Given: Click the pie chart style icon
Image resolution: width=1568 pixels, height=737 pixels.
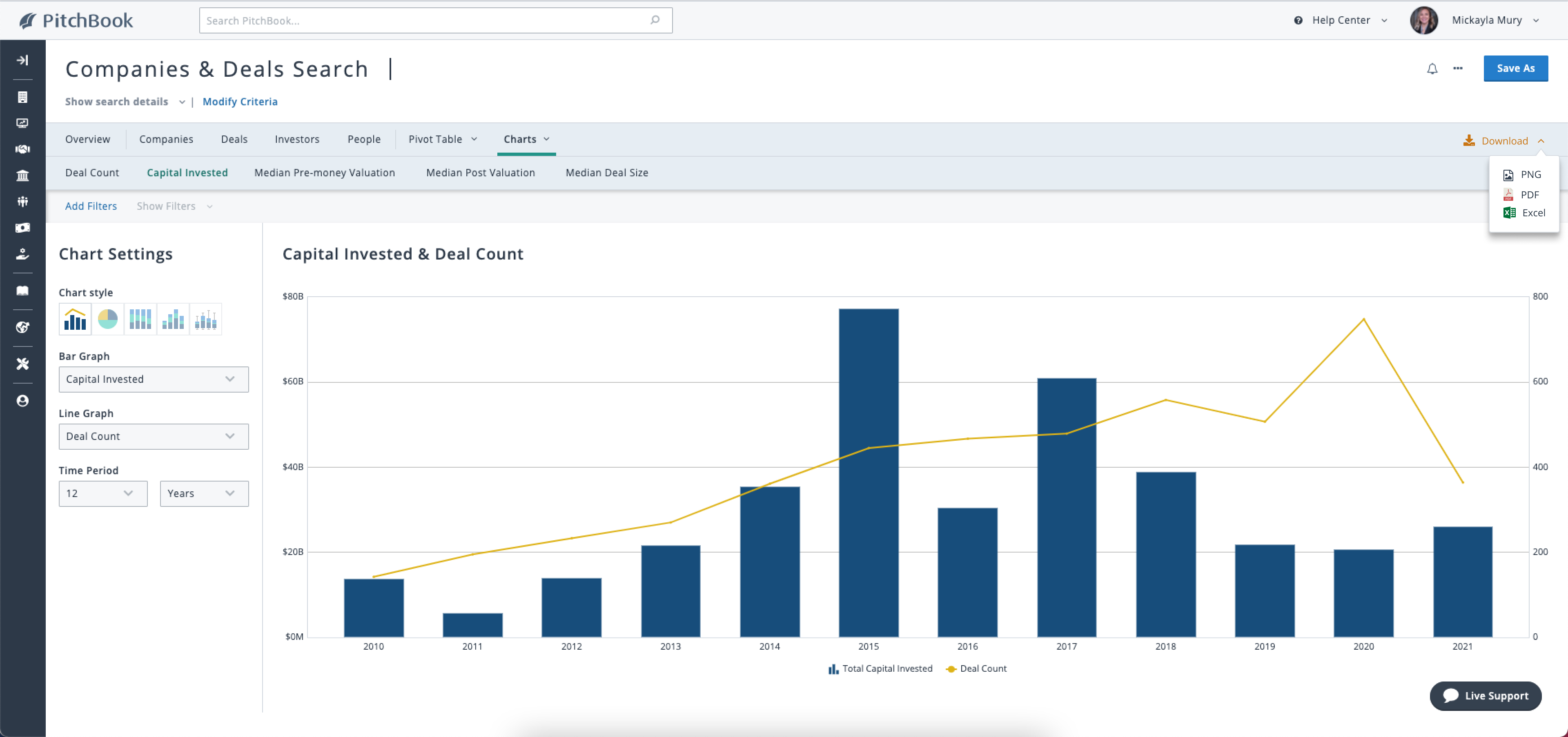Looking at the screenshot, I should tap(108, 319).
